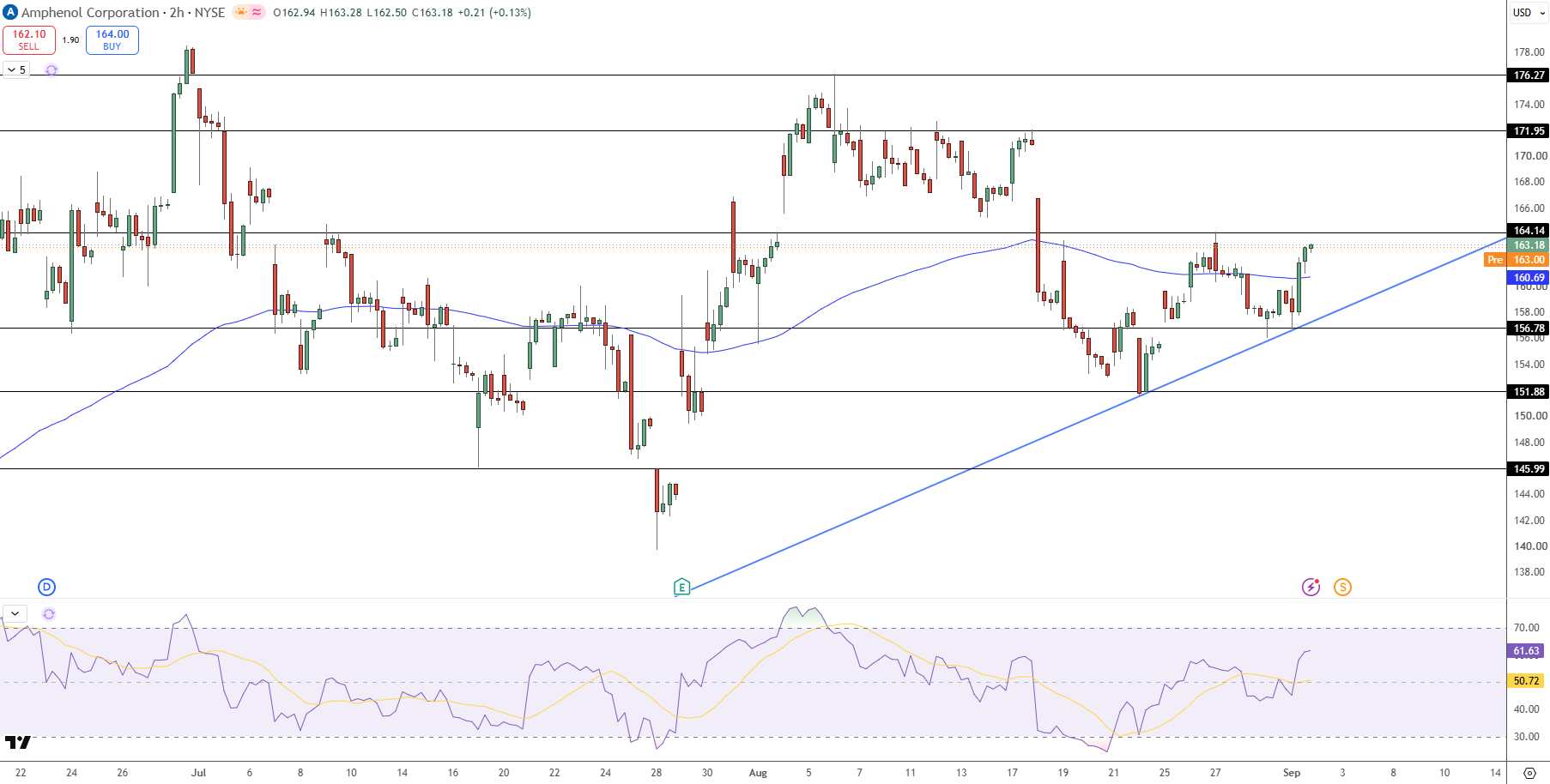Click the orange S split marker icon
The height and width of the screenshot is (784, 1550).
click(1342, 587)
